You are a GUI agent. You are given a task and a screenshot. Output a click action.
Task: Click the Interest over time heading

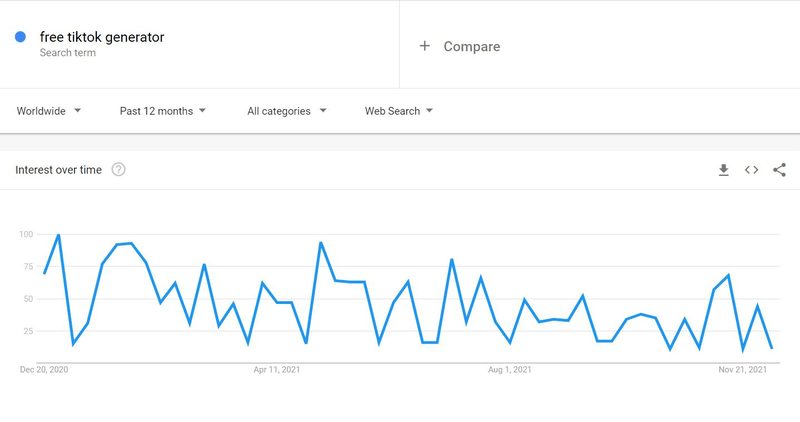(x=59, y=170)
